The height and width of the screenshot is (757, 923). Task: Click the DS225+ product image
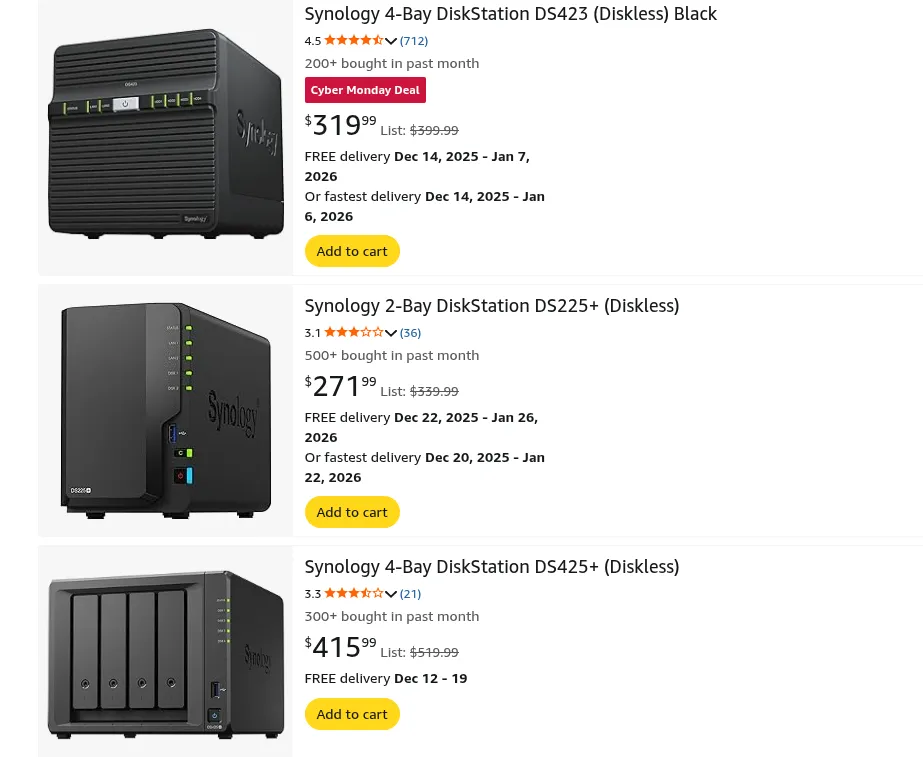pyautogui.click(x=165, y=410)
